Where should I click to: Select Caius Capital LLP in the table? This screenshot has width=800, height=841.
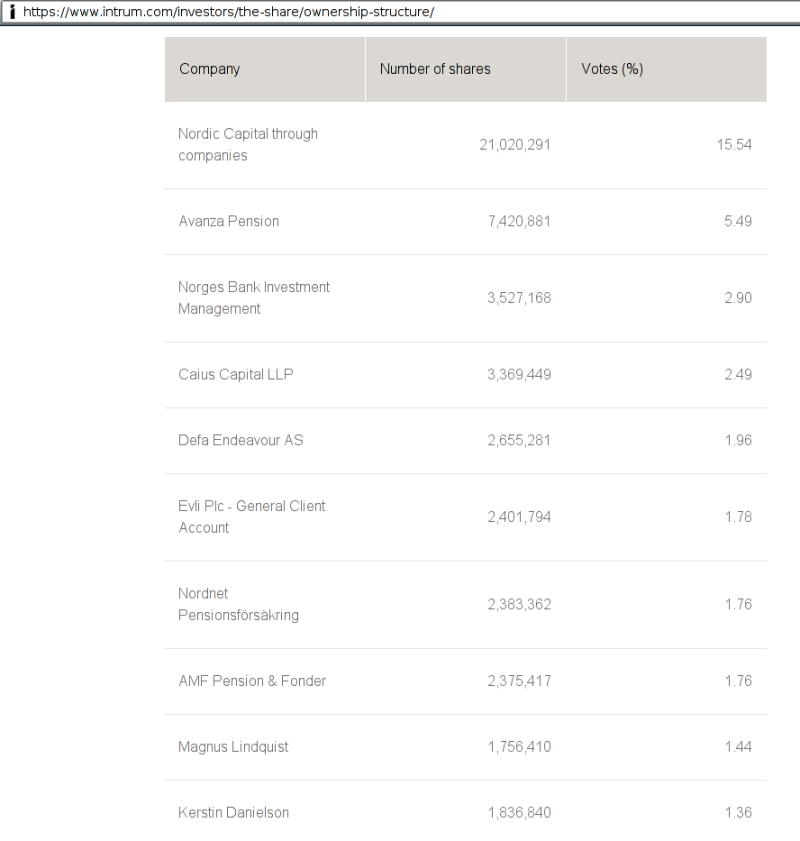pos(235,375)
